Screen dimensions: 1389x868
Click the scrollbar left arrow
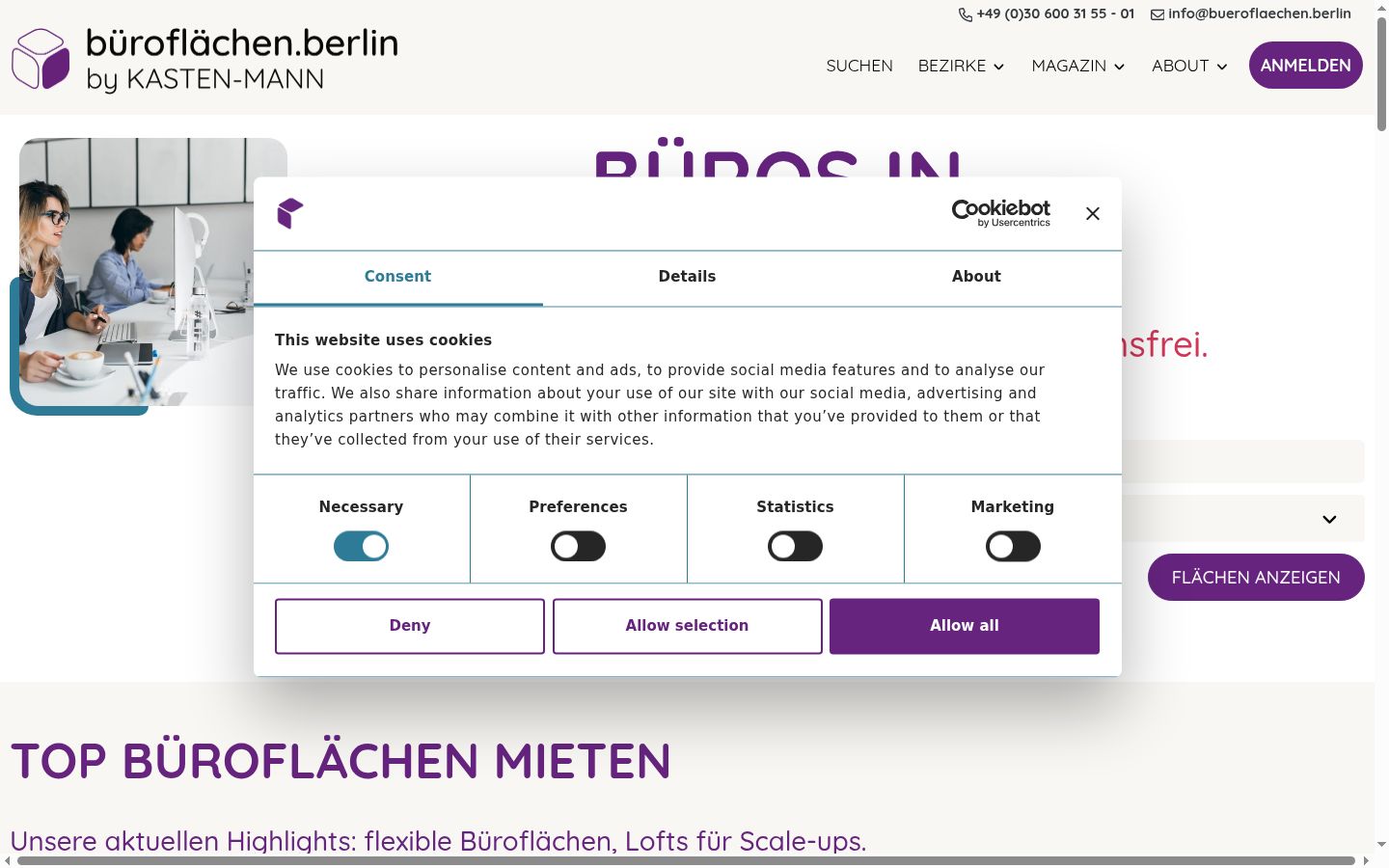tap(8, 860)
